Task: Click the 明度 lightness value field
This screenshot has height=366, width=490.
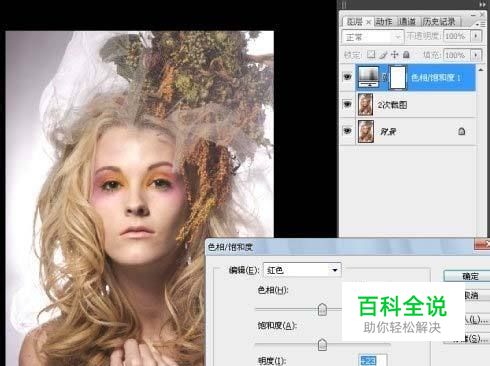Action: click(x=373, y=360)
